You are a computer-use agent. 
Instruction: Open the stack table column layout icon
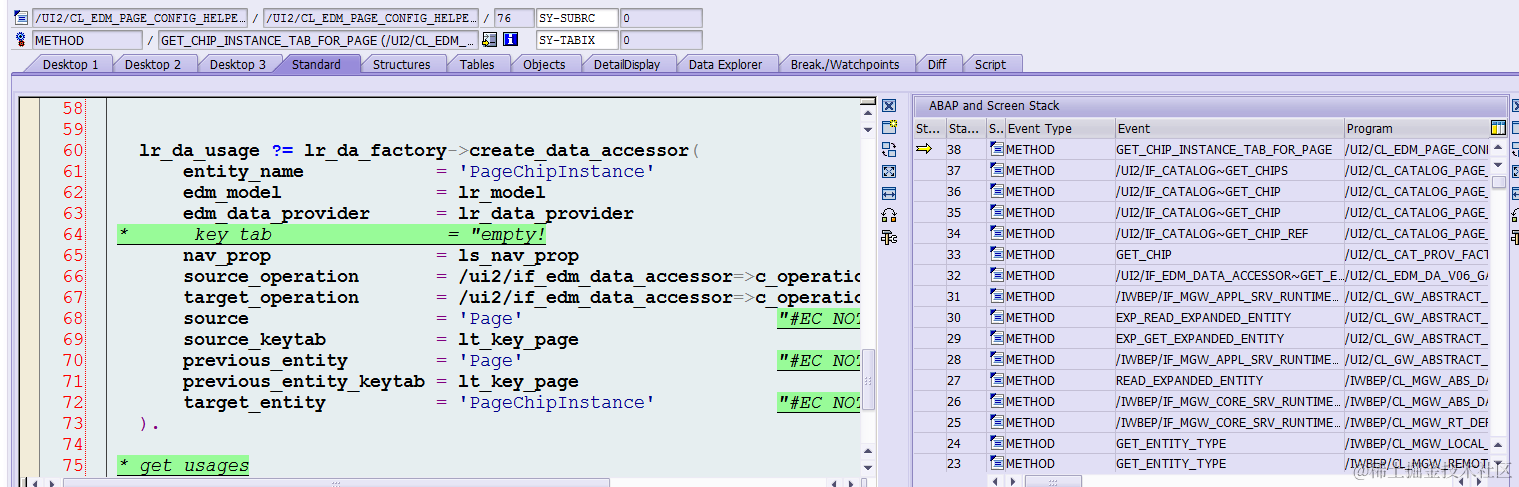[1497, 128]
